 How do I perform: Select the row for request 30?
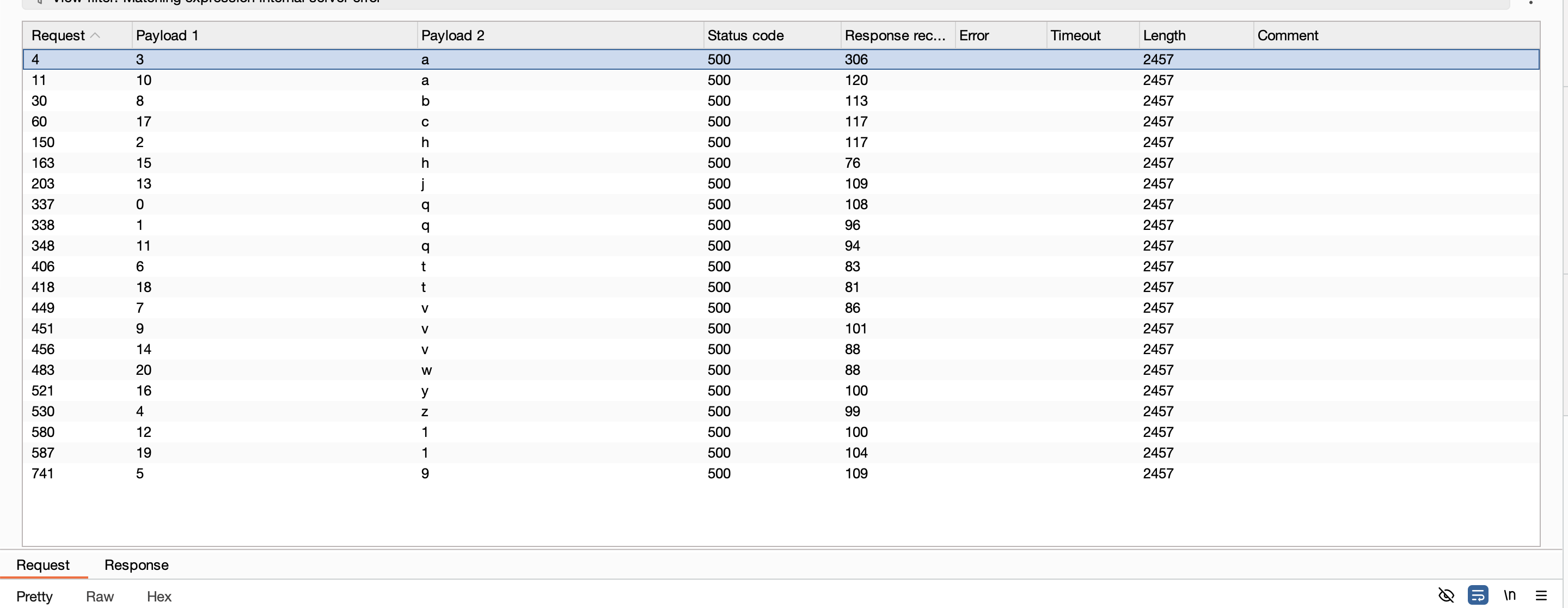(x=781, y=101)
